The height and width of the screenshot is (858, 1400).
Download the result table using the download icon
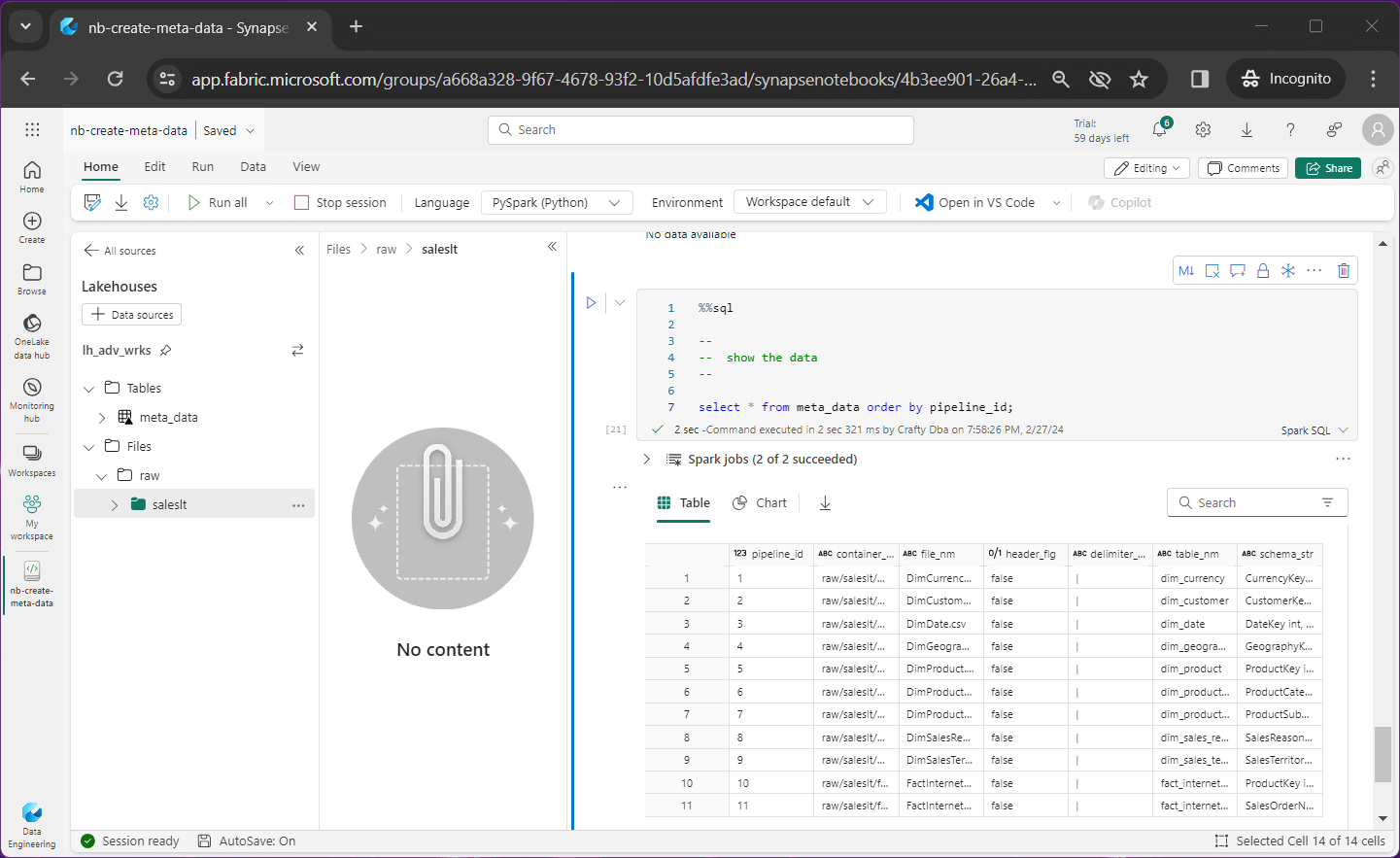tap(825, 503)
